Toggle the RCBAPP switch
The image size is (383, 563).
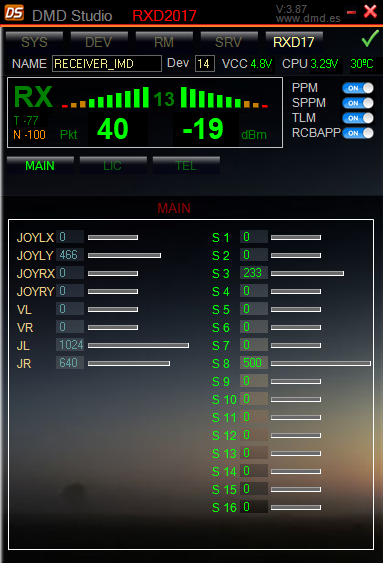tap(358, 133)
